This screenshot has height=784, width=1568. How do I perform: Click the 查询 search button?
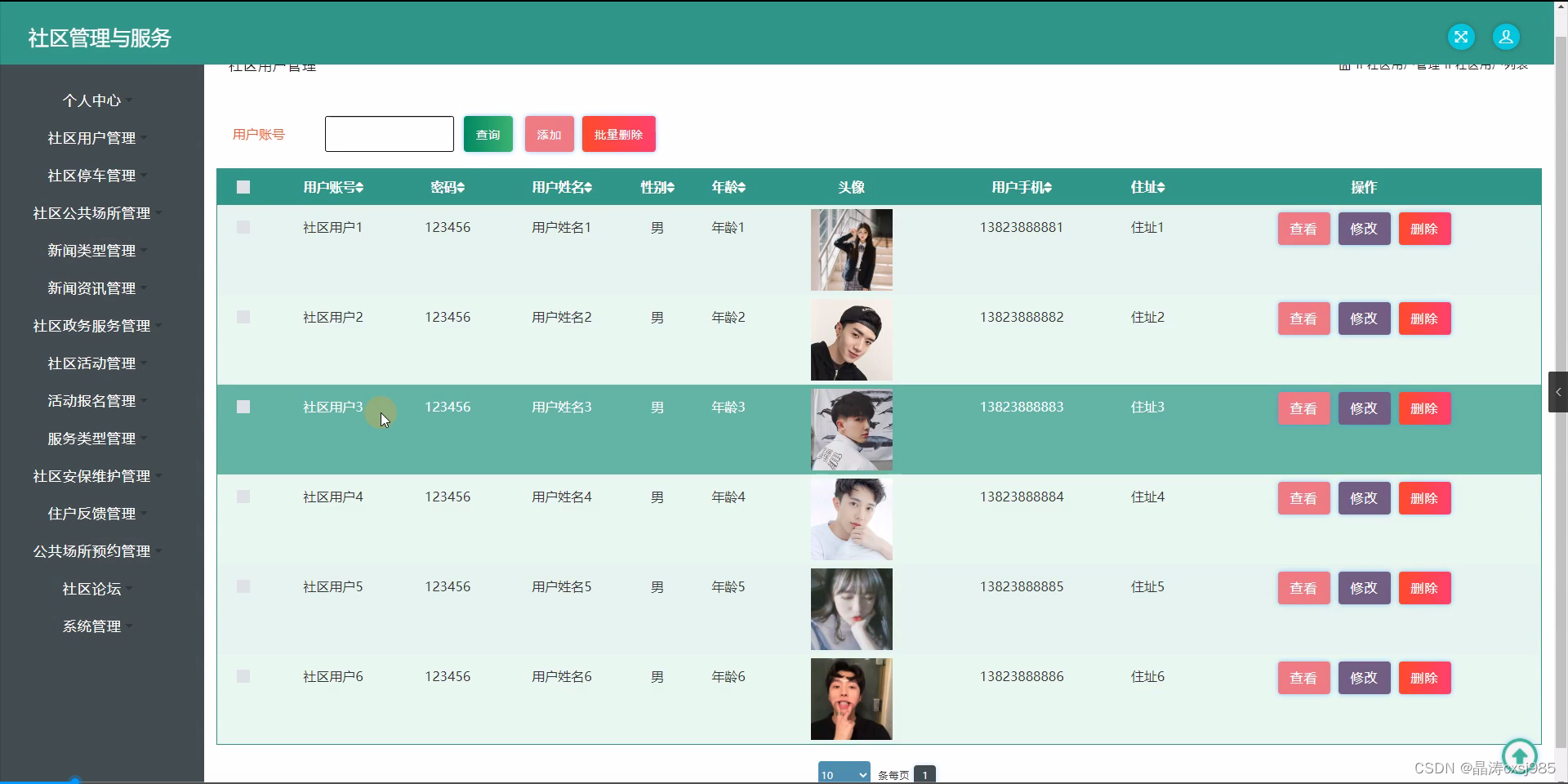pyautogui.click(x=488, y=134)
